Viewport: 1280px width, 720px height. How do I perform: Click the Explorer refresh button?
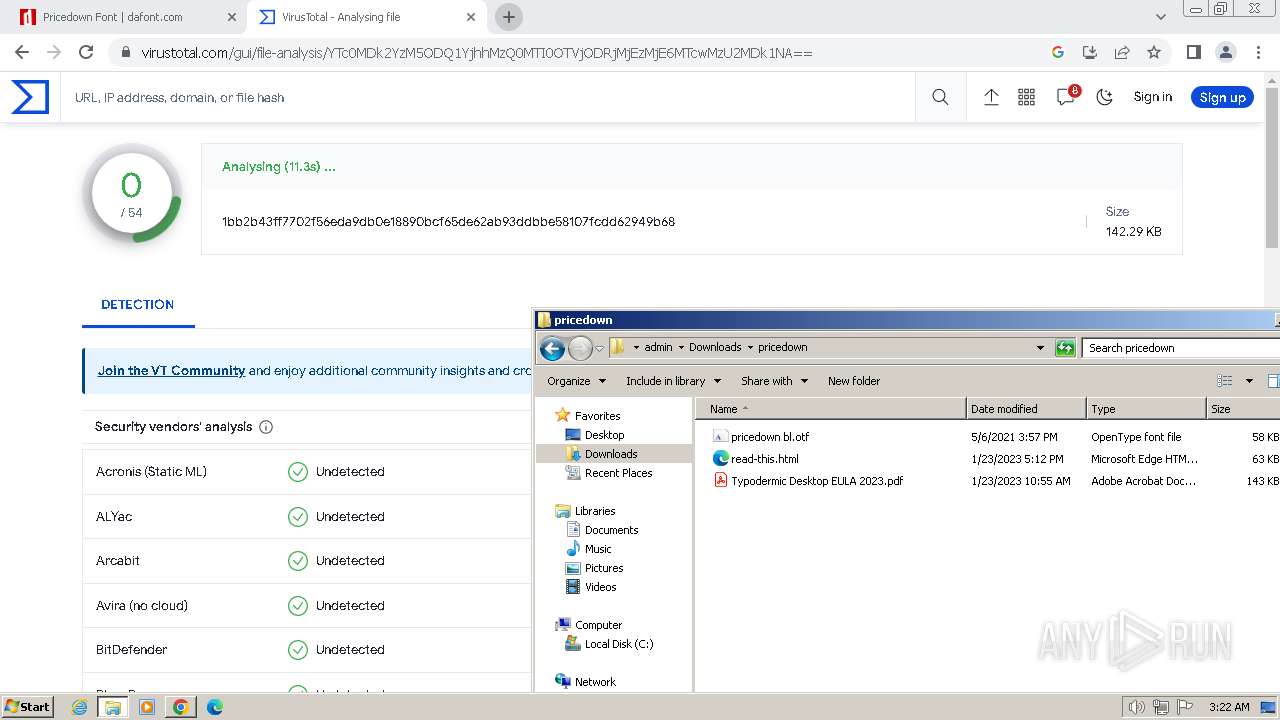1065,348
